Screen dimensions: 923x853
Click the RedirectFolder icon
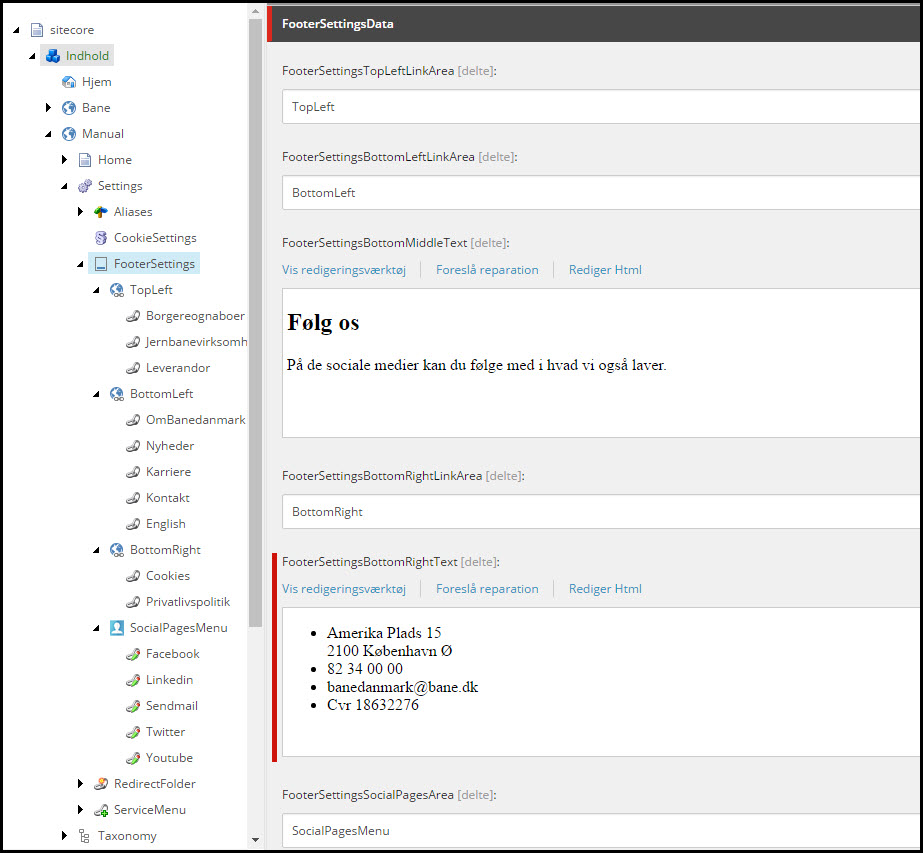click(x=101, y=784)
